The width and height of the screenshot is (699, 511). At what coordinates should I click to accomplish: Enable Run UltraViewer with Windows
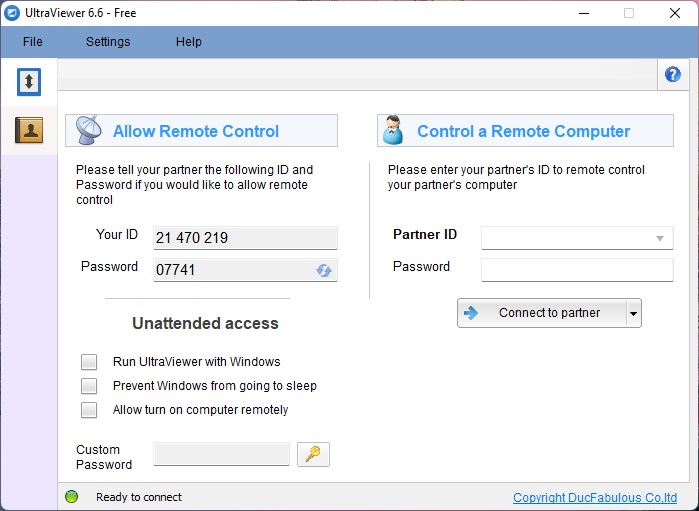89,362
